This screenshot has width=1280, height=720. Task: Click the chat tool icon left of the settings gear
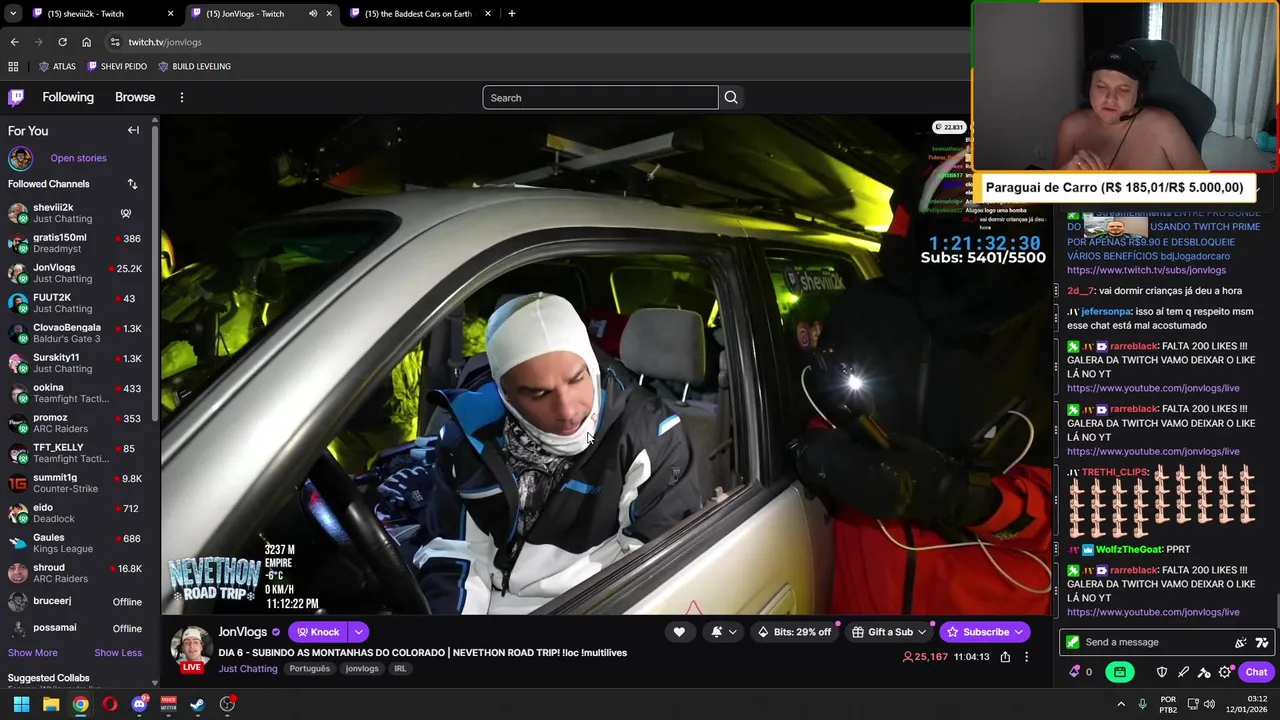(1204, 672)
